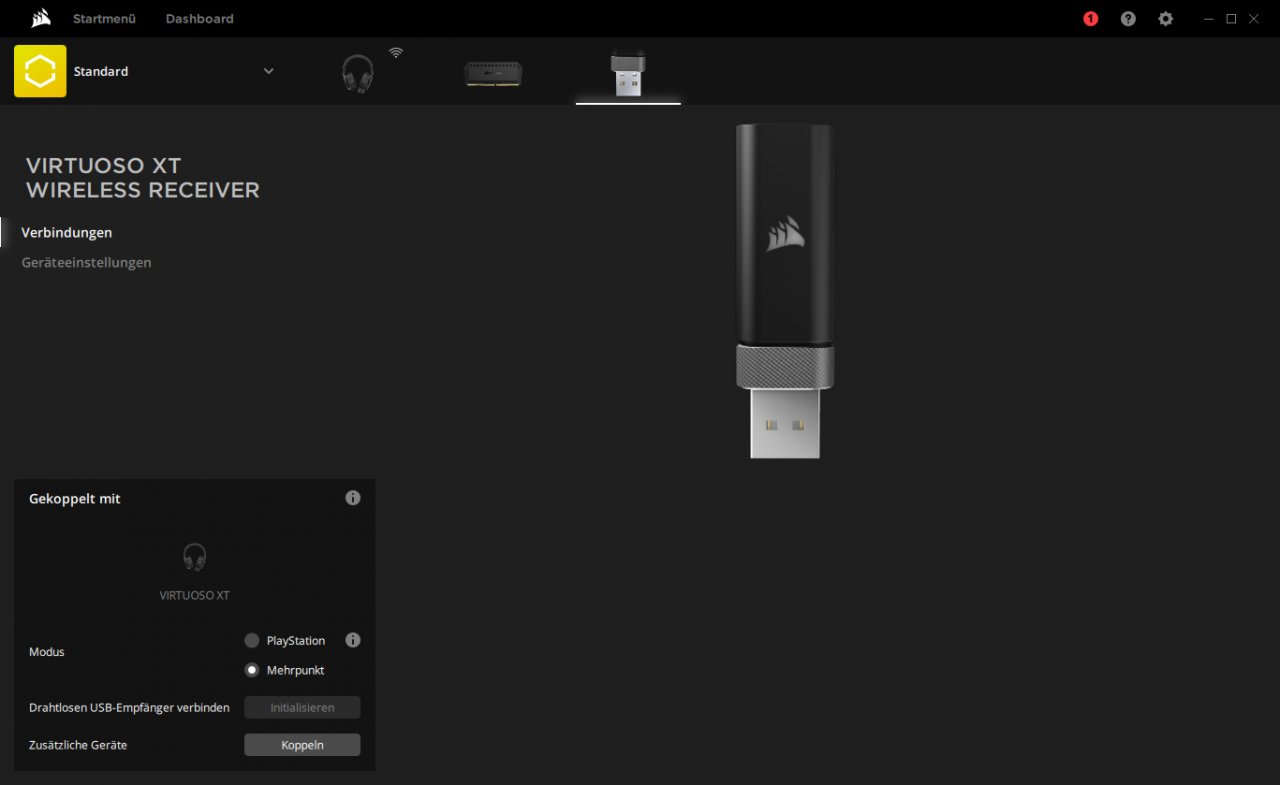1280x785 pixels.
Task: Click VIRTUOSO XT WIRELESS RECEIVER heading
Action: (142, 178)
